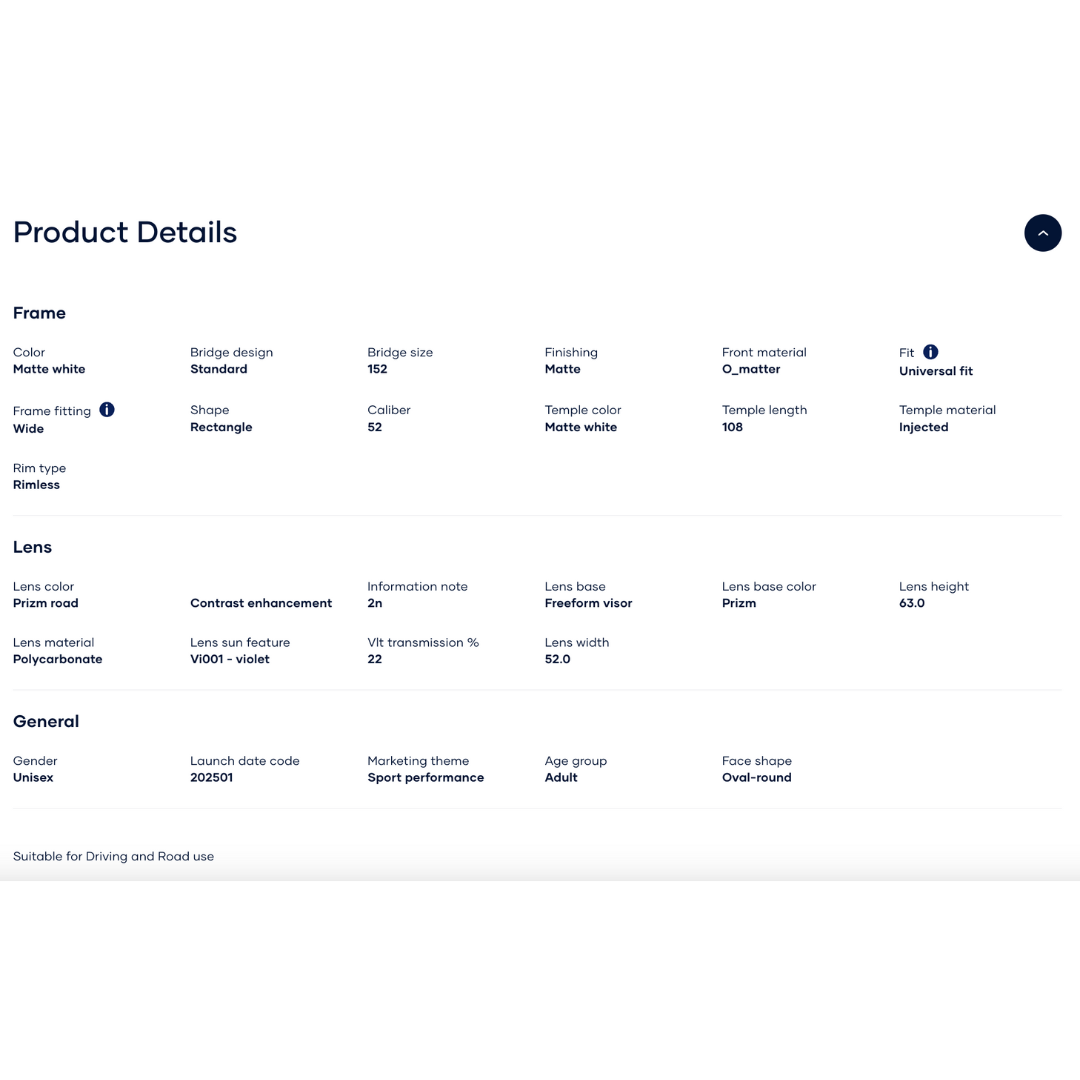Click the Matte white color value

click(x=49, y=369)
